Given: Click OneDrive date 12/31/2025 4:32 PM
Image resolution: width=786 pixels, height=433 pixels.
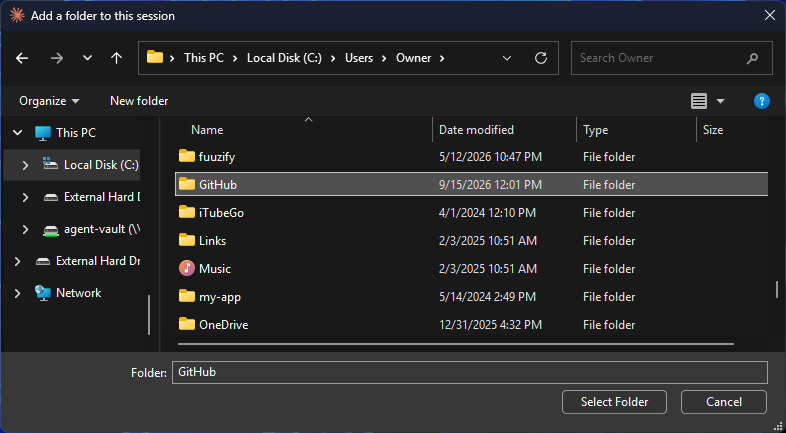Looking at the screenshot, I should [x=490, y=325].
